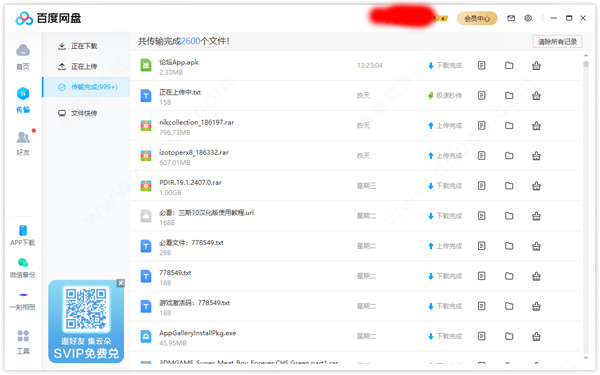
Task: Clear record of nikcollection_186197.rar
Action: tap(536, 126)
